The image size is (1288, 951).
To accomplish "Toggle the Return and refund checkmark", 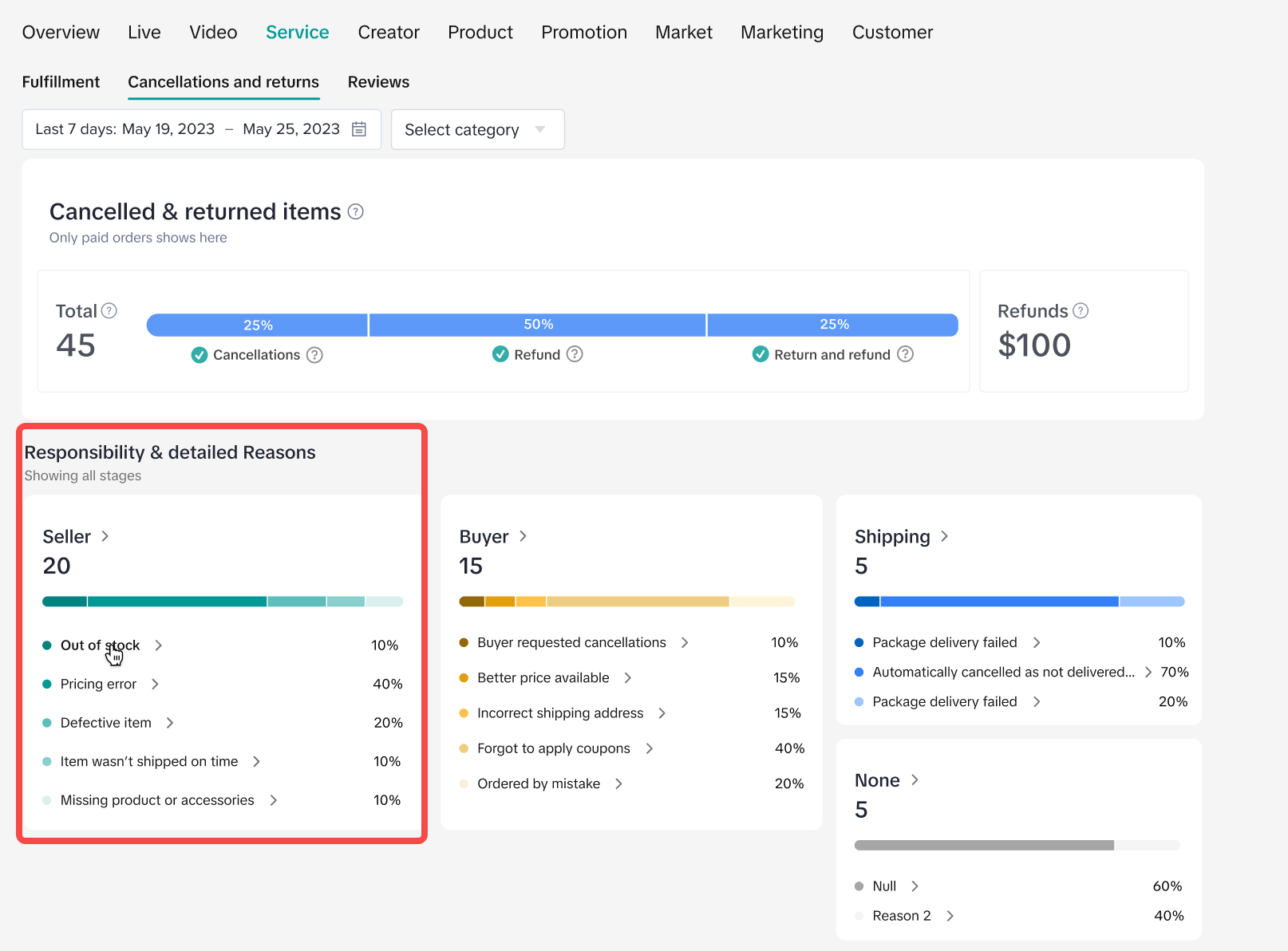I will coord(761,354).
